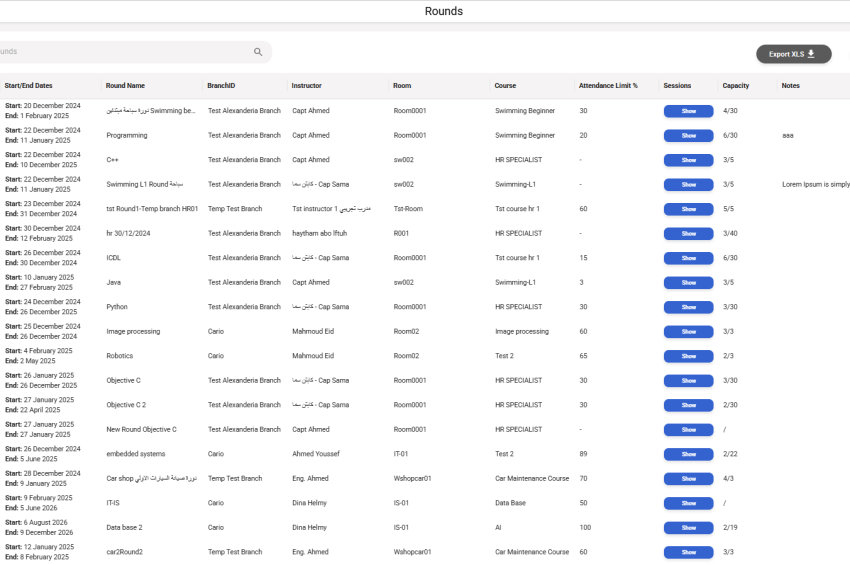This screenshot has height=565, width=850.
Task: Click the ICDL round name
Action: coord(114,258)
